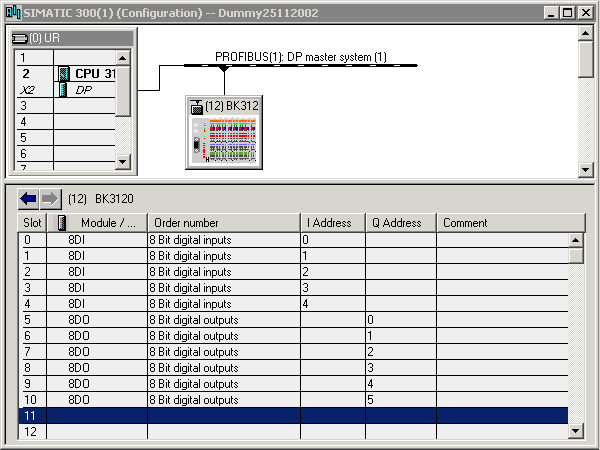Select the PROFIBUS(1) DP master system line
This screenshot has height=450, width=600.
pyautogui.click(x=301, y=65)
